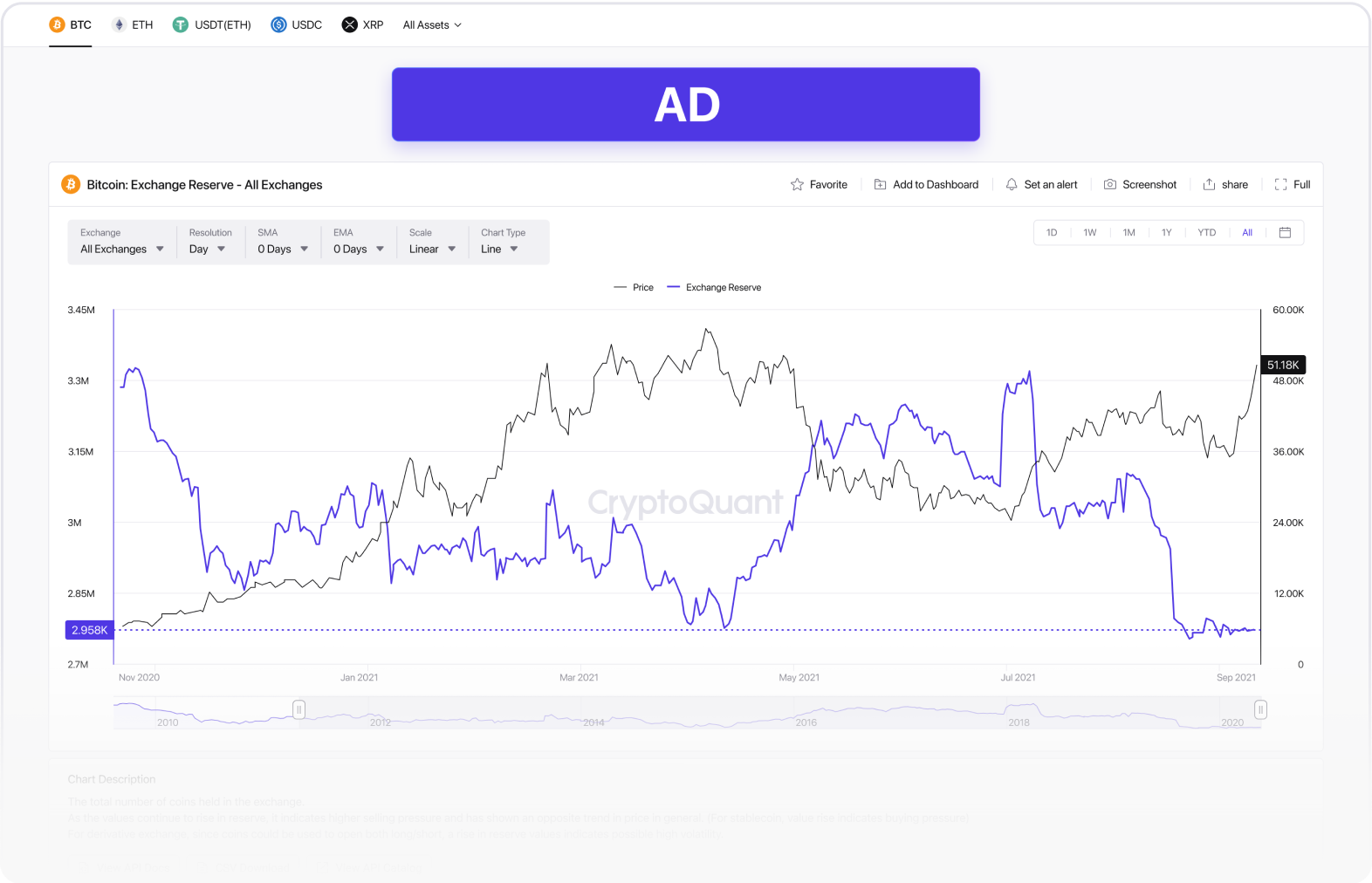Click the Add to Dashboard icon
The width and height of the screenshot is (1372, 883).
pos(880,185)
